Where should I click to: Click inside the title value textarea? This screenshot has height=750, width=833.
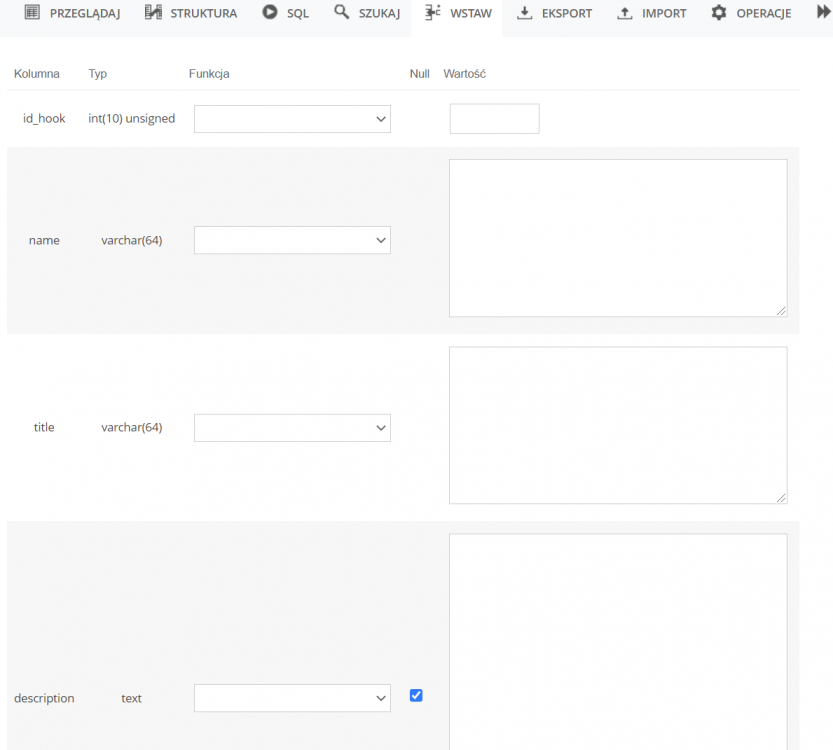(617, 424)
